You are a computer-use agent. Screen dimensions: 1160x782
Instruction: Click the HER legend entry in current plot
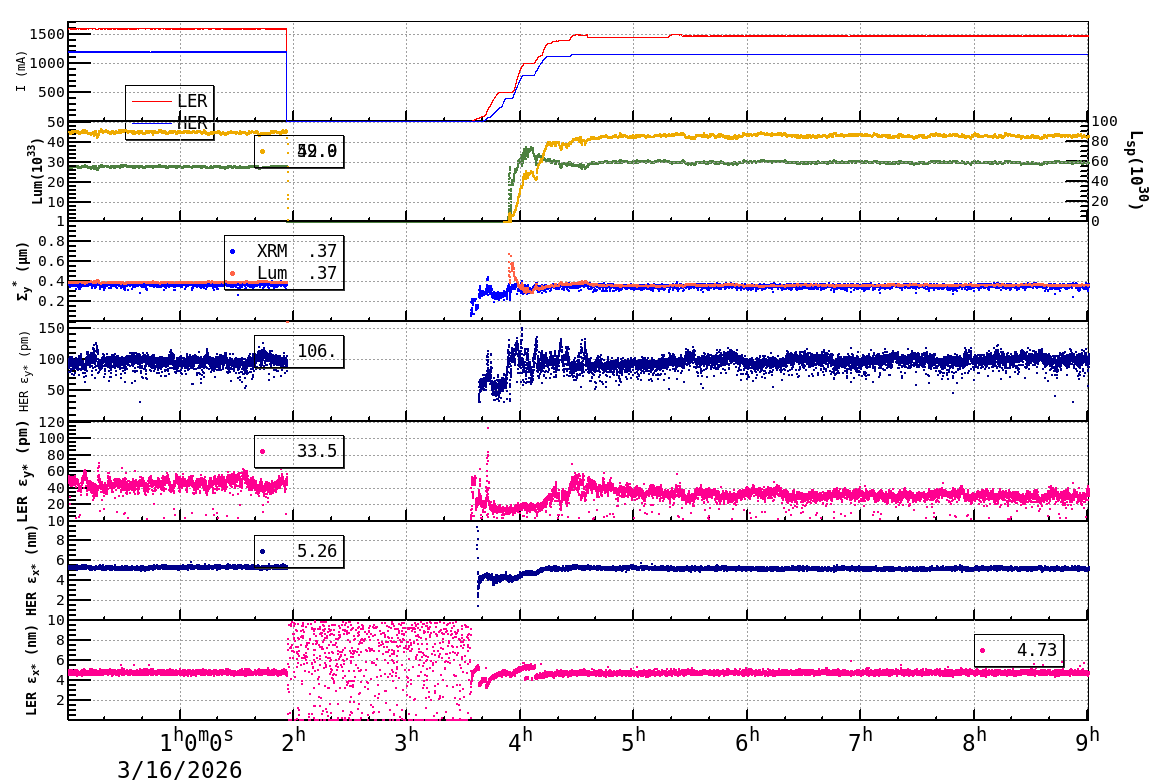coord(170,123)
